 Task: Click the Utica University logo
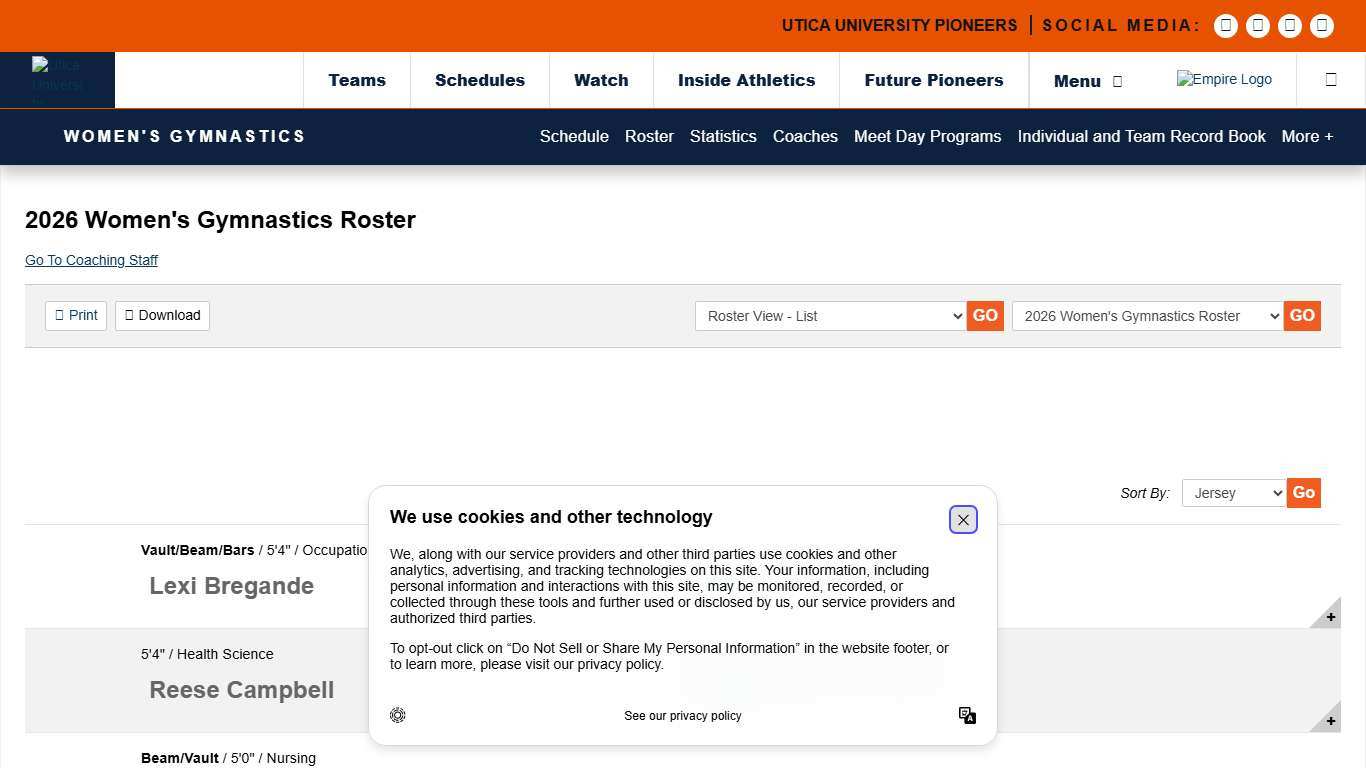pyautogui.click(x=58, y=80)
